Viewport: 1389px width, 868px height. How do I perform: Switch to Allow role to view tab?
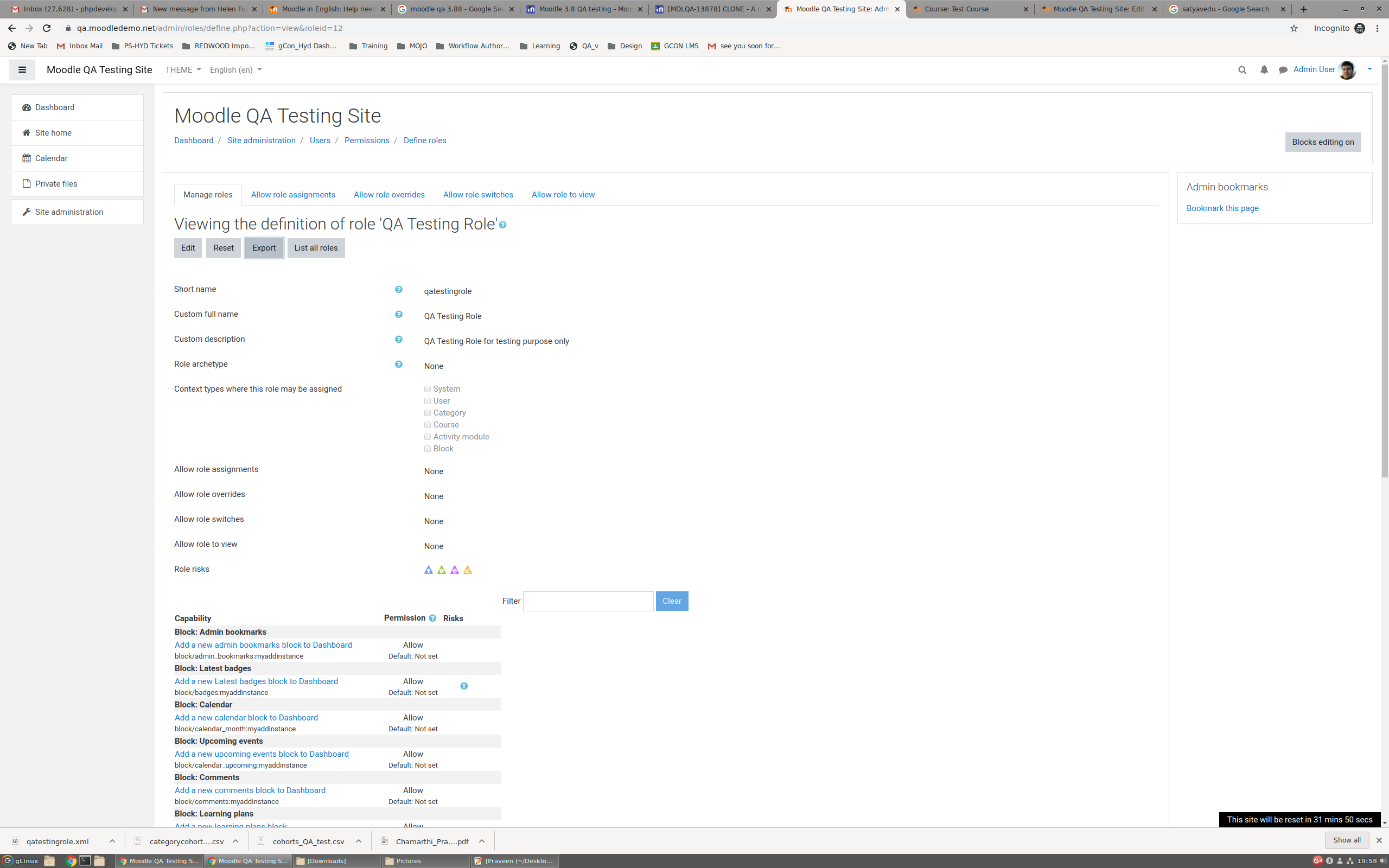click(563, 195)
